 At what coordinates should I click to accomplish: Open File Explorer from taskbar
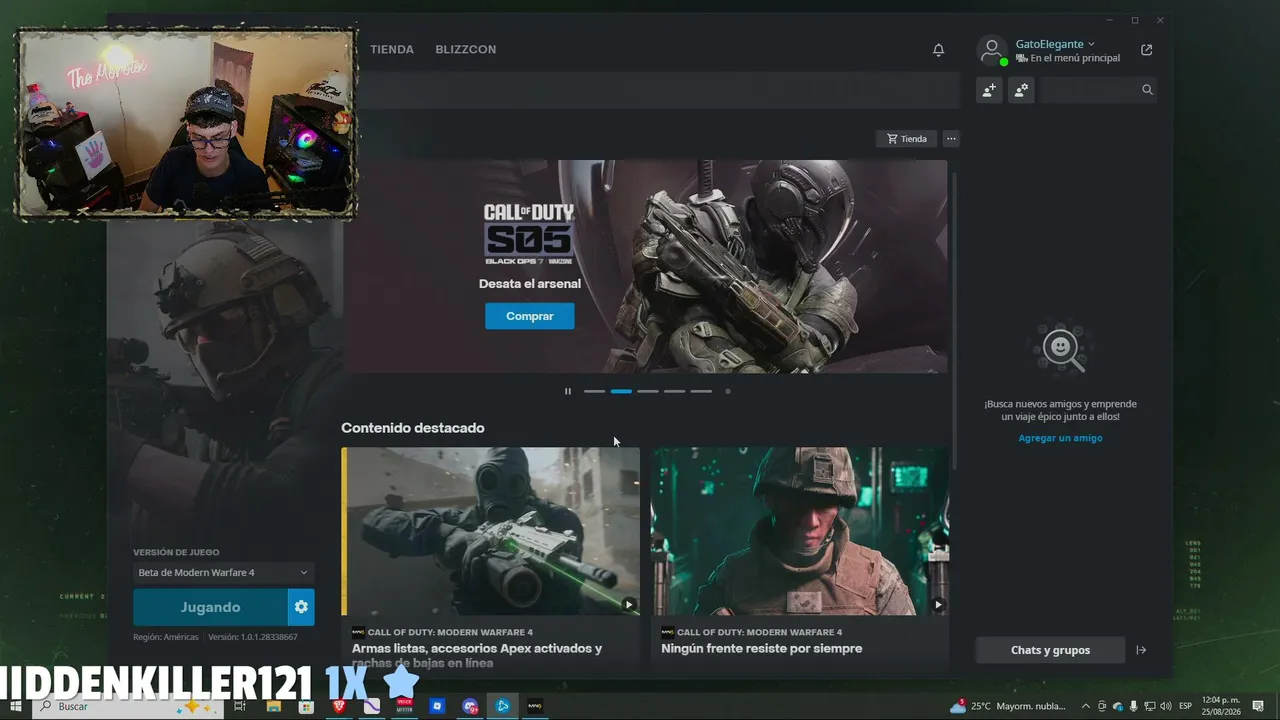point(273,706)
